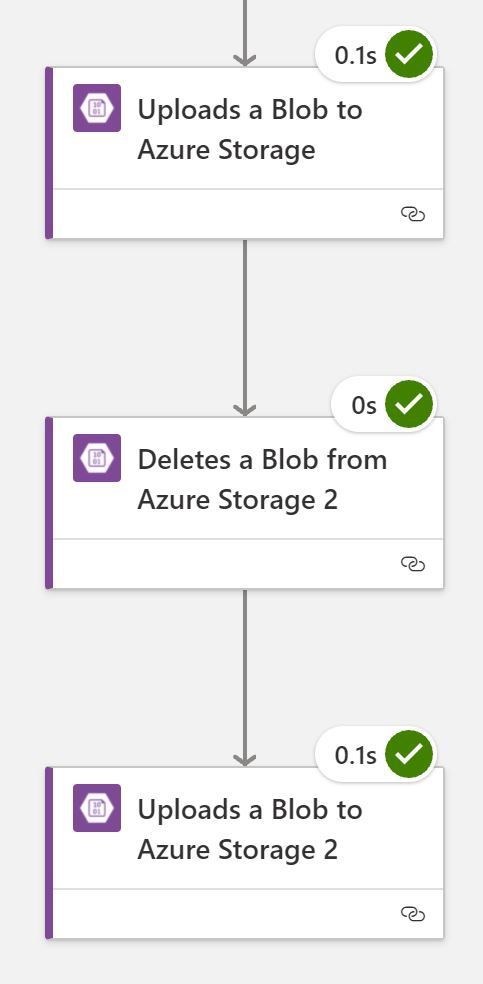The image size is (483, 984).
Task: Click the blob icon on Uploads a Blob to Azure Storage
Action: (97, 108)
